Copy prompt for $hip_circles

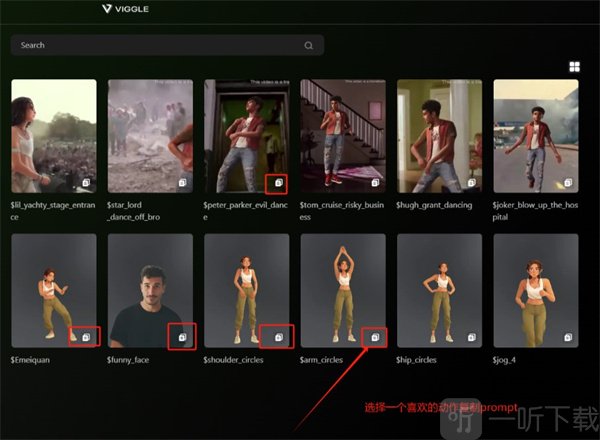[x=472, y=337]
